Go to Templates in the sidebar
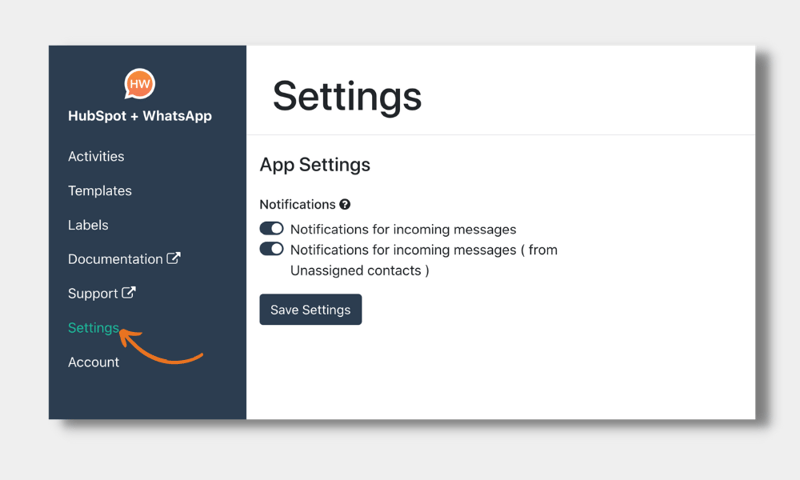This screenshot has height=480, width=800. click(x=100, y=191)
